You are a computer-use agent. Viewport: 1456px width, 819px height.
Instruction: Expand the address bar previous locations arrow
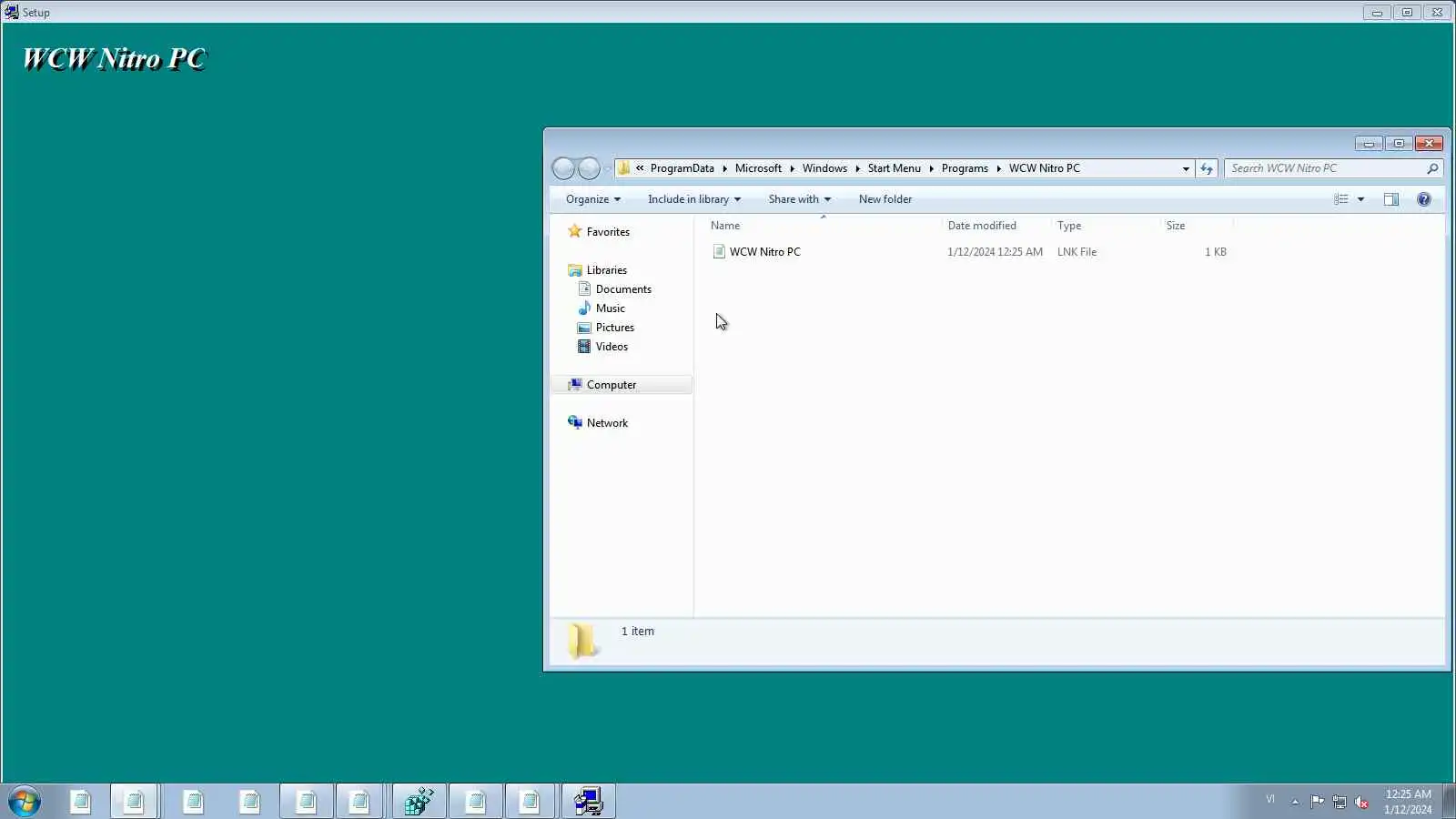tap(1186, 168)
